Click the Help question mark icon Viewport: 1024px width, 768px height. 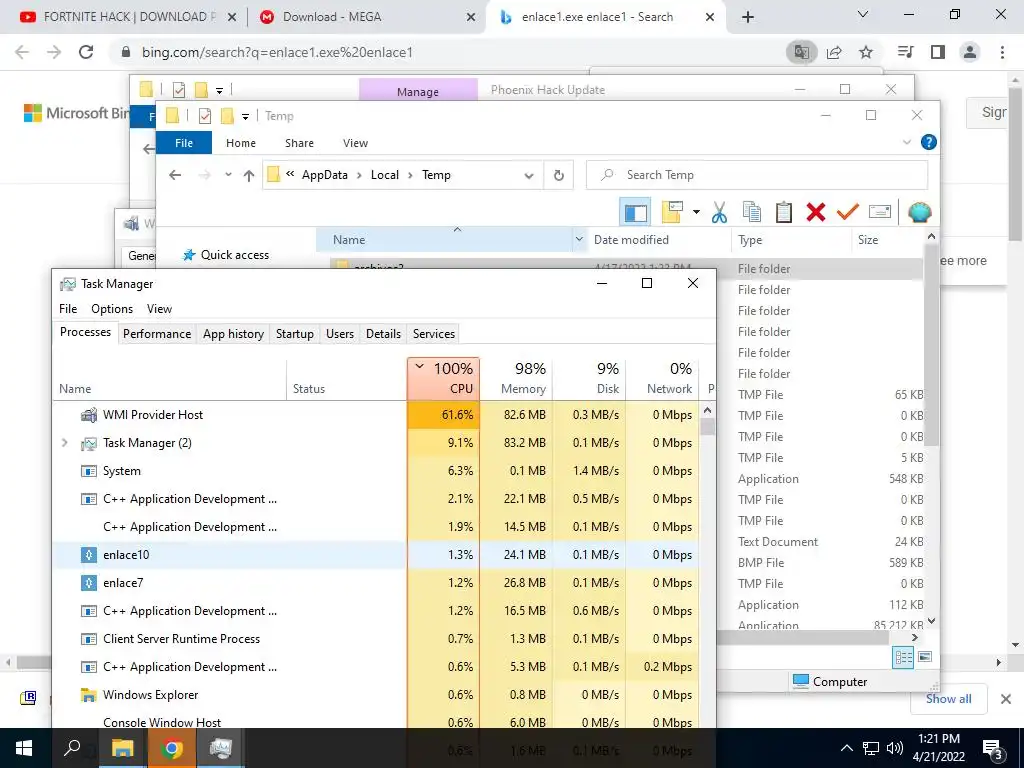coord(928,142)
